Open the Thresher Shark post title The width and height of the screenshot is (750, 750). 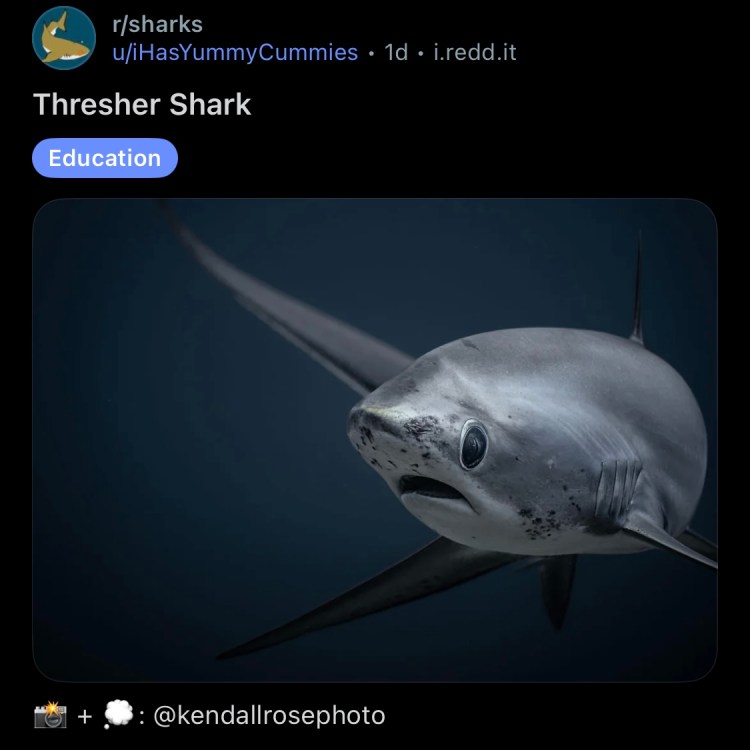tap(142, 104)
